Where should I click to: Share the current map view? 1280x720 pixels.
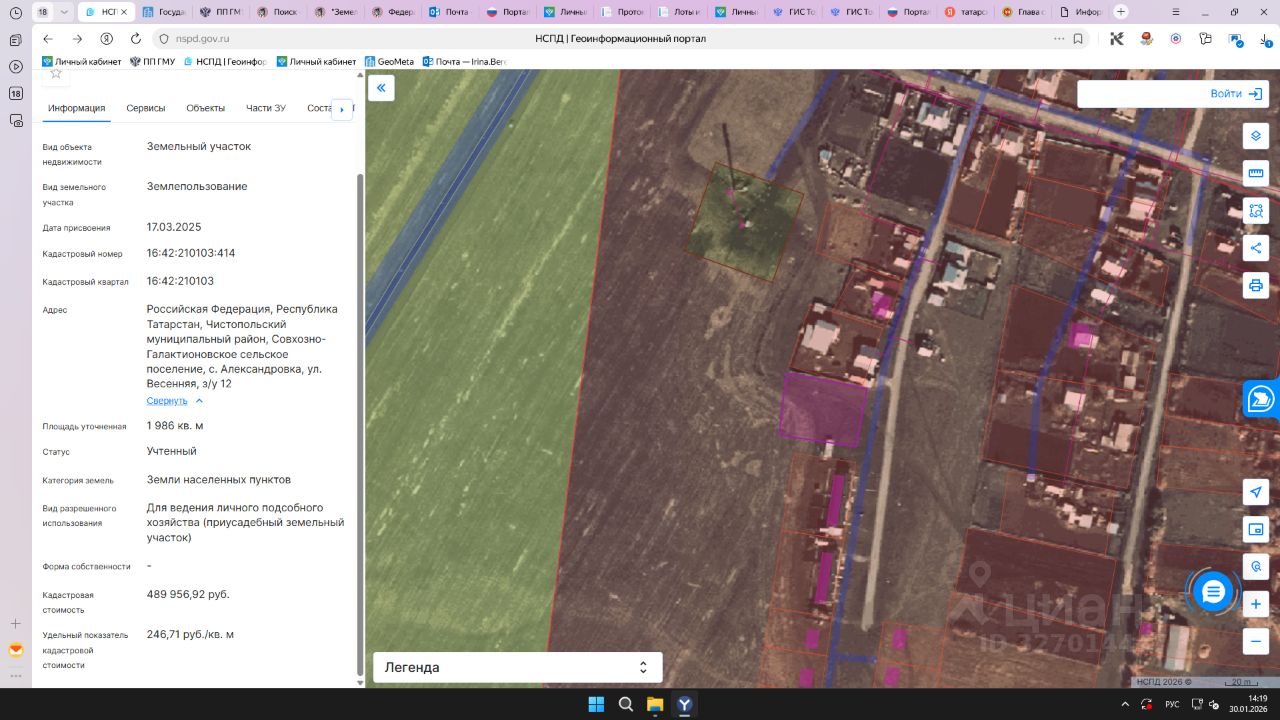coord(1256,248)
